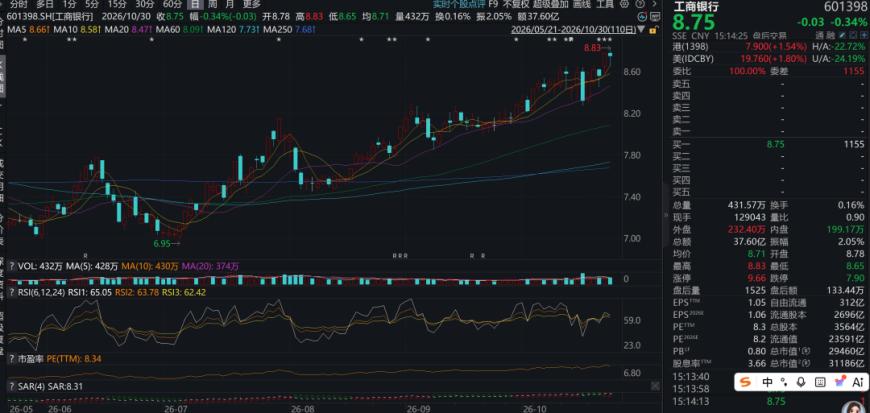The width and height of the screenshot is (870, 413).
Task: Click the stock name 工商银行 in the side panel
Action: (x=696, y=7)
